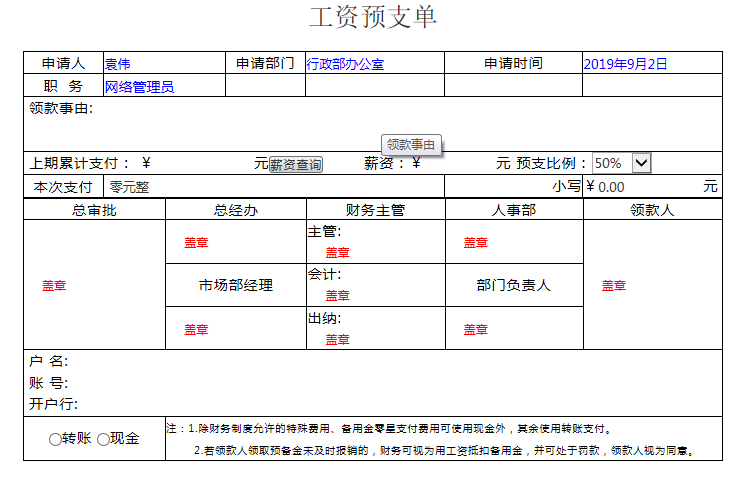Image resolution: width=751 pixels, height=491 pixels.
Task: Click 盖章 directly under 总经办 header
Action: (196, 242)
